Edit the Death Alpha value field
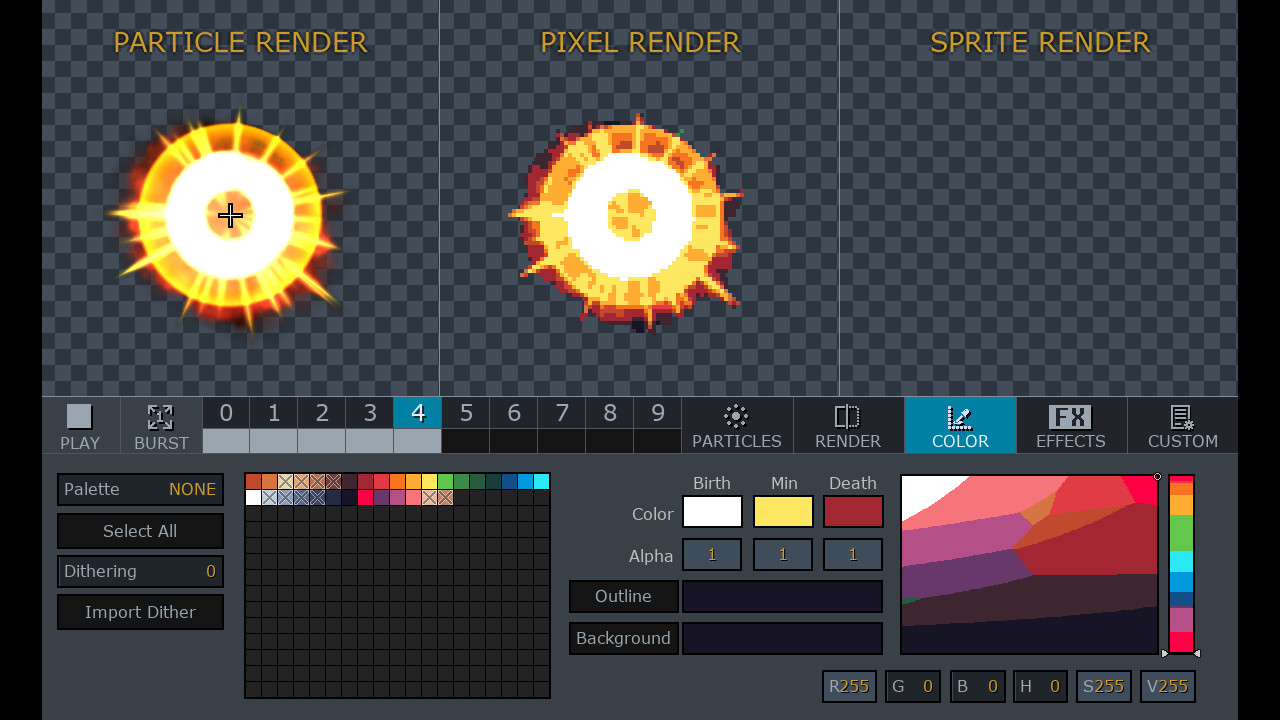 tap(852, 554)
